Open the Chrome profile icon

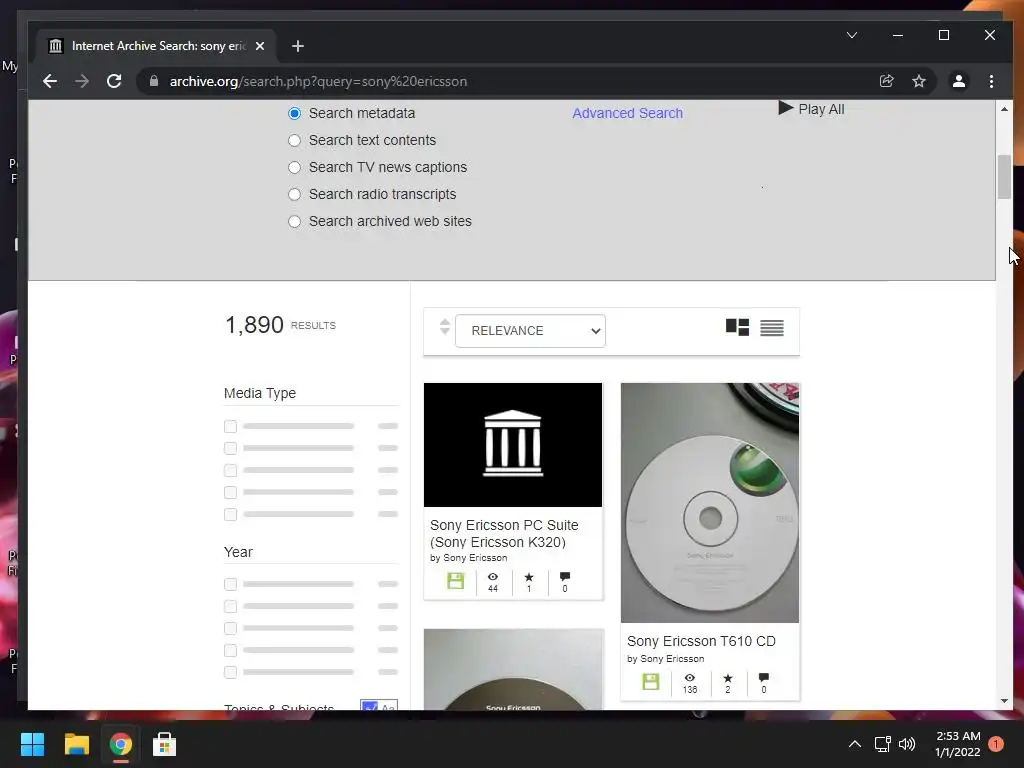coord(959,81)
